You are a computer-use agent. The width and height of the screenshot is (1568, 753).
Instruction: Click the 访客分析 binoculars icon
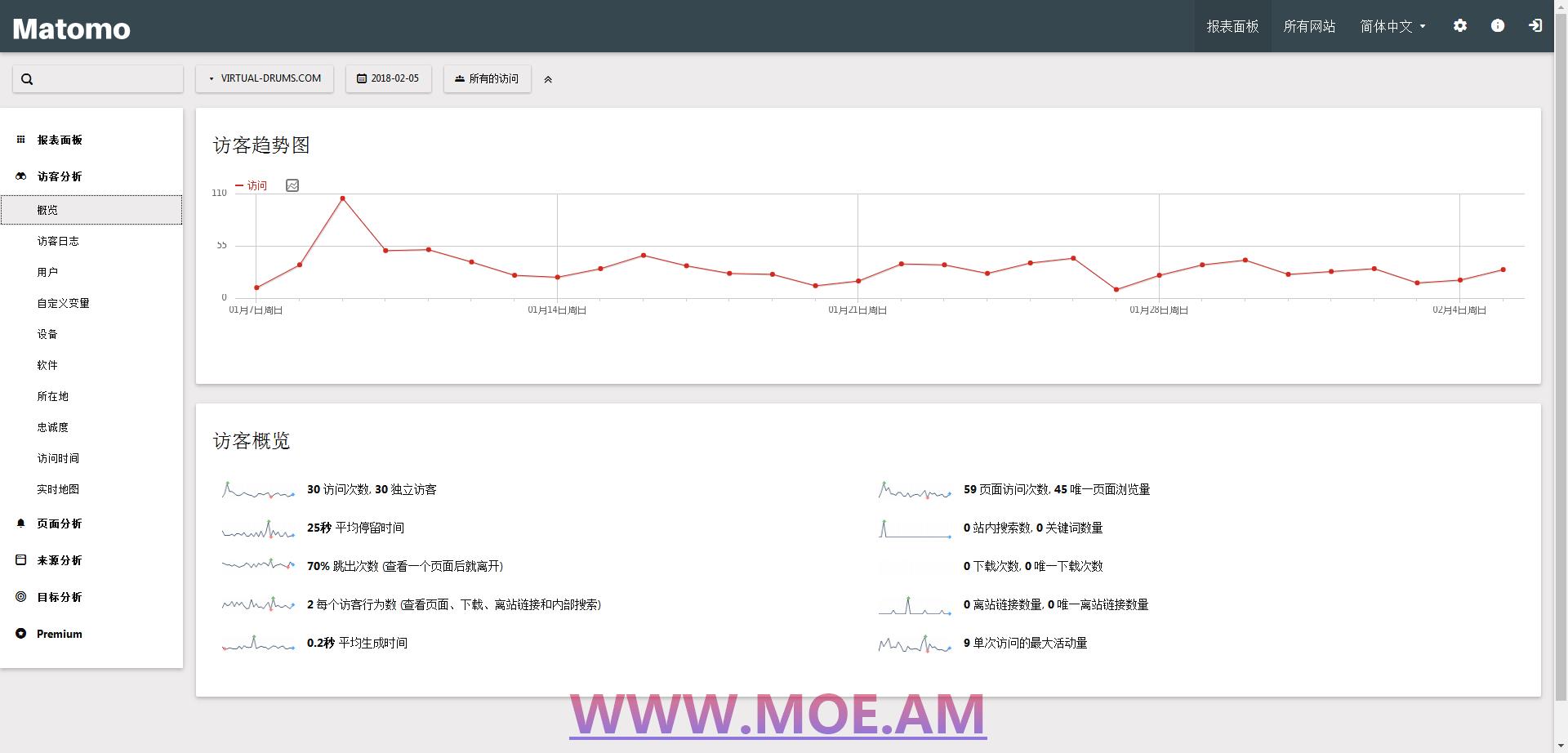pos(21,176)
